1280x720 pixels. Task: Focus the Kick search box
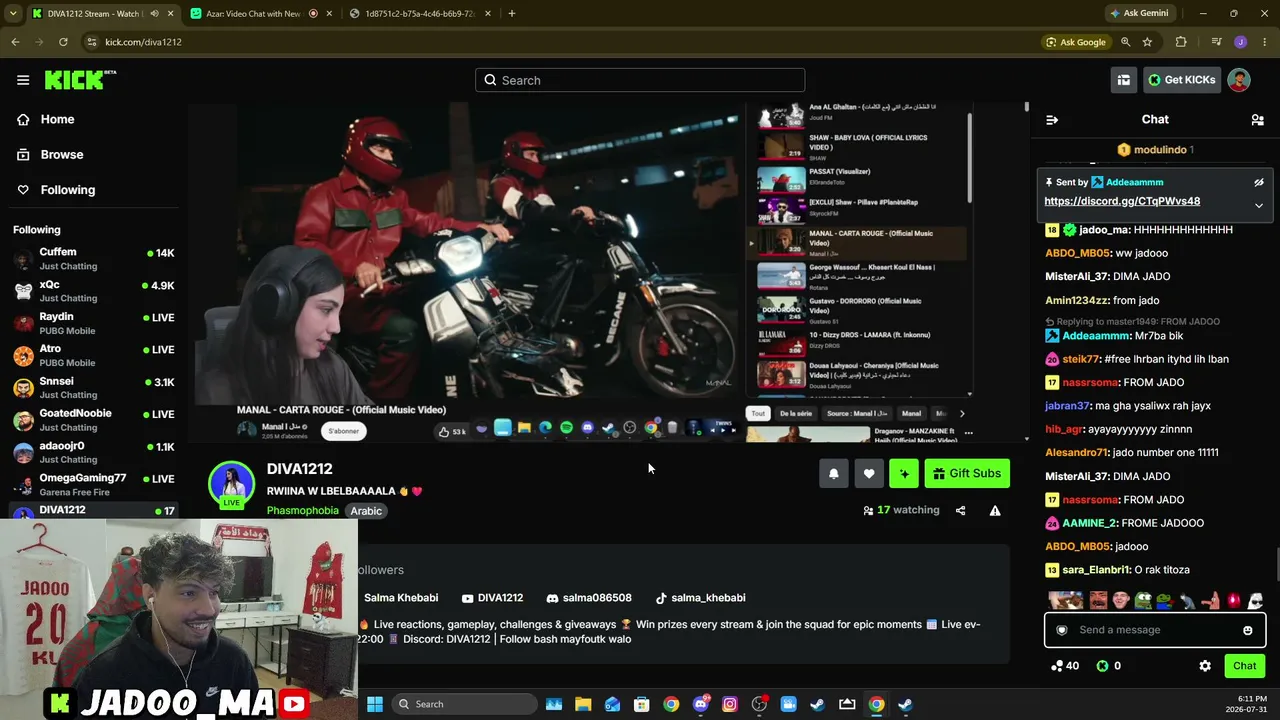(640, 80)
